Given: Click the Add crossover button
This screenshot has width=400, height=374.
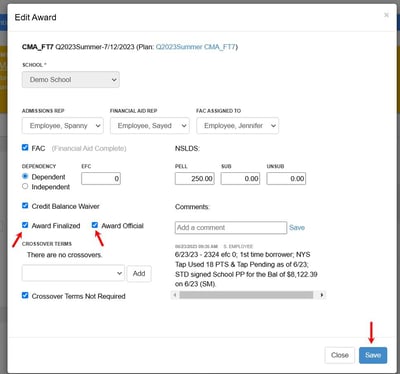Looking at the screenshot, I should click(x=139, y=274).
